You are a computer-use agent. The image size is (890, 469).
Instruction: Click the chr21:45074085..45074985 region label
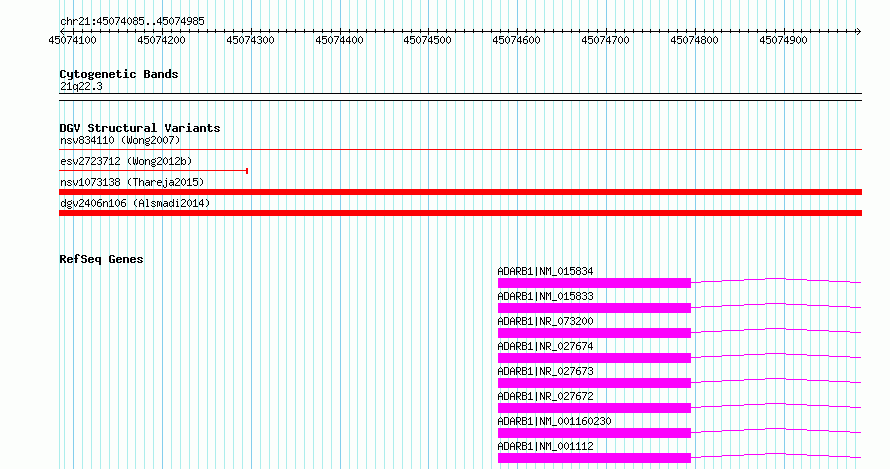pos(132,21)
